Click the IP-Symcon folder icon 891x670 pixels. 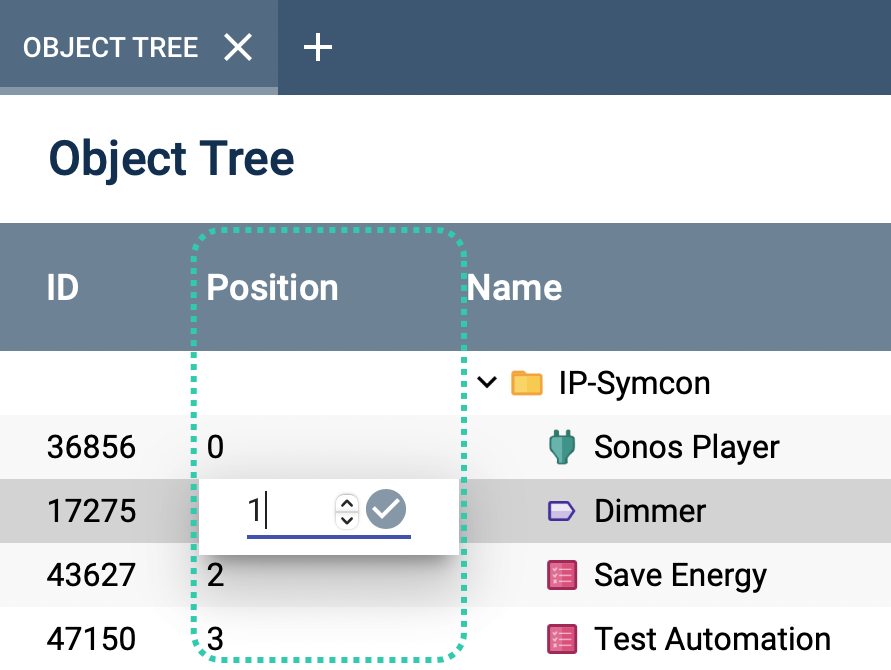pos(528,383)
